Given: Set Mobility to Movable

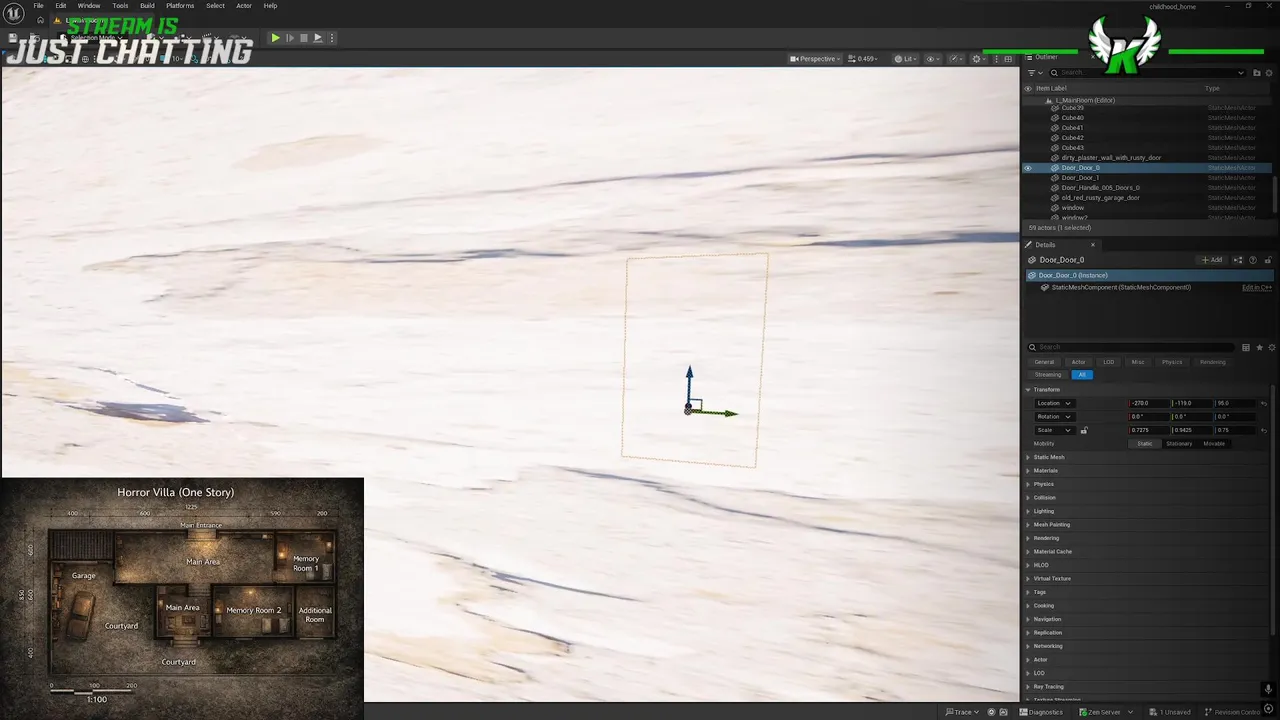Looking at the screenshot, I should [x=1214, y=444].
